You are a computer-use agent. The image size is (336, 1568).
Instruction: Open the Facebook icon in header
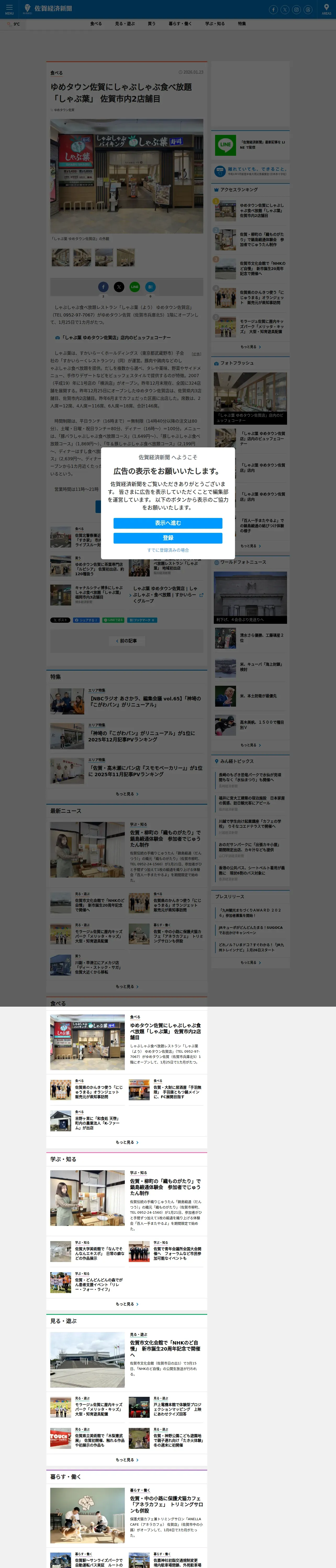coord(273,10)
